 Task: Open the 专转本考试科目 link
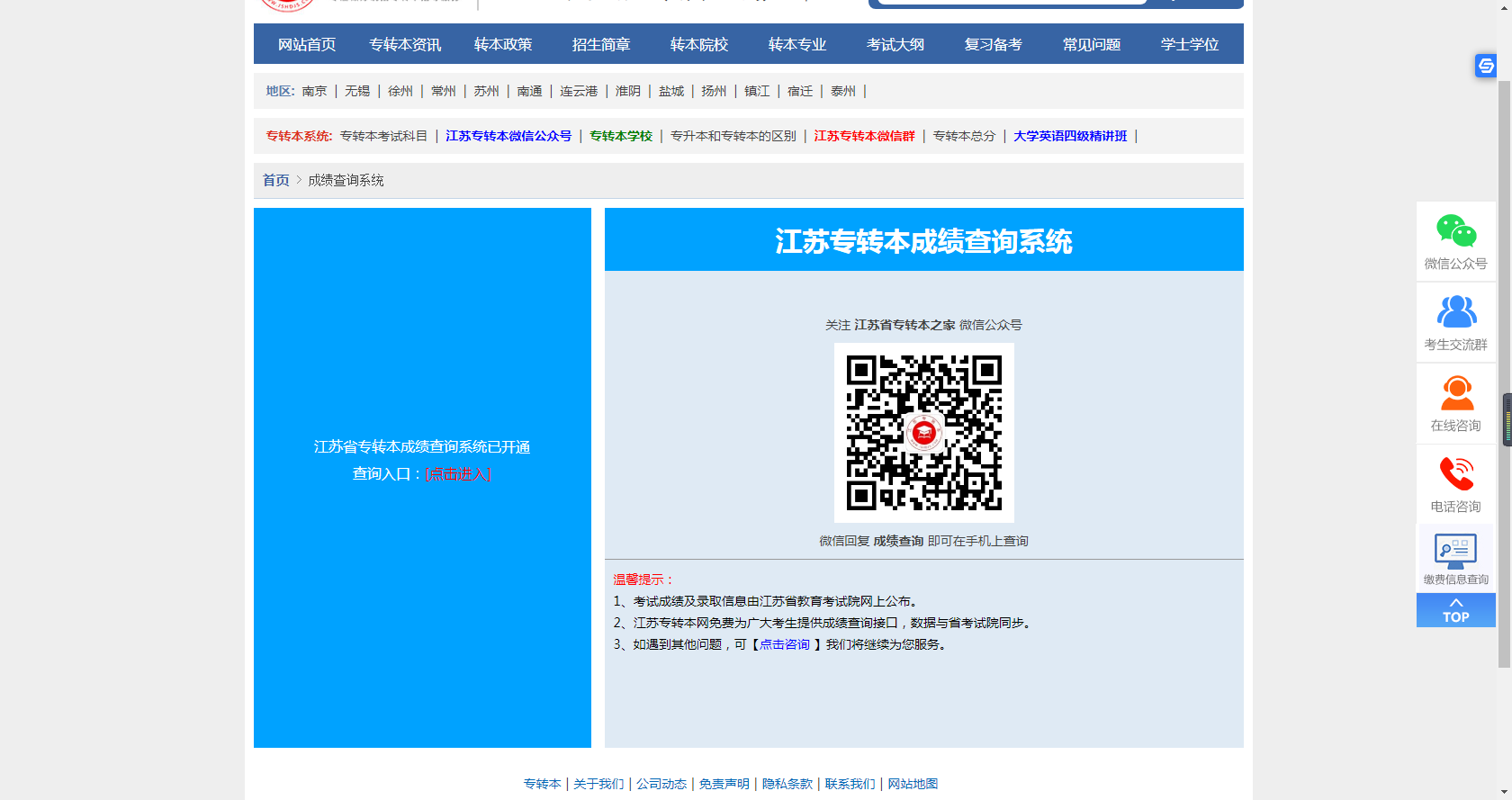point(383,136)
